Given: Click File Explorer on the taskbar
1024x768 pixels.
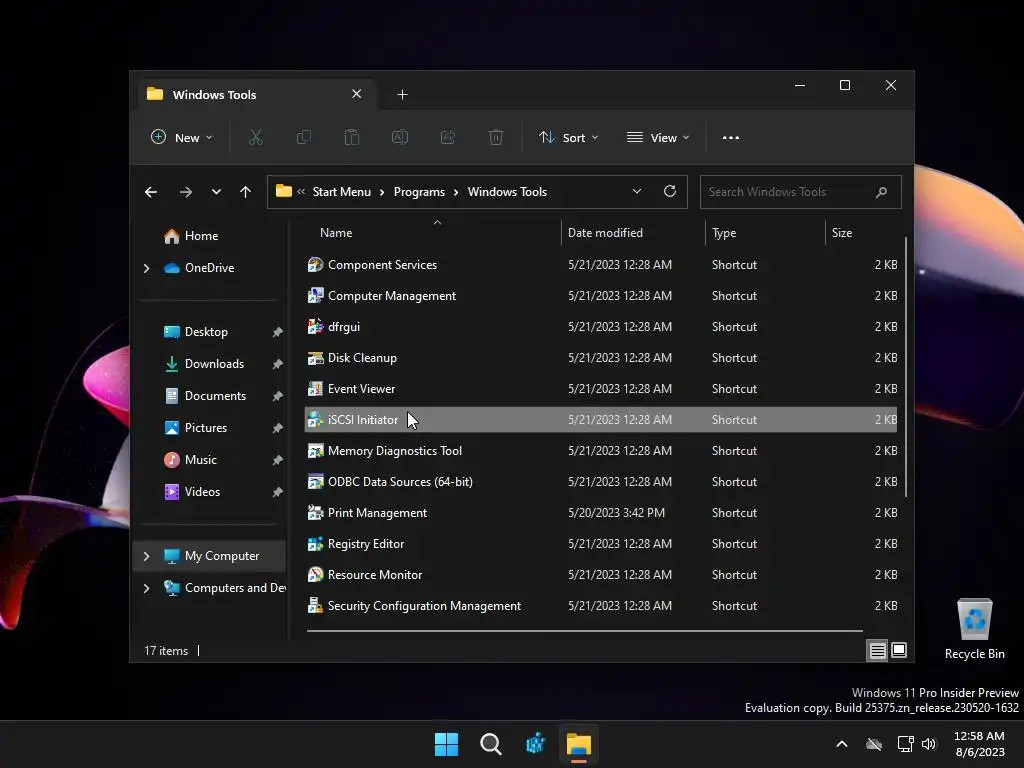Looking at the screenshot, I should pos(579,744).
